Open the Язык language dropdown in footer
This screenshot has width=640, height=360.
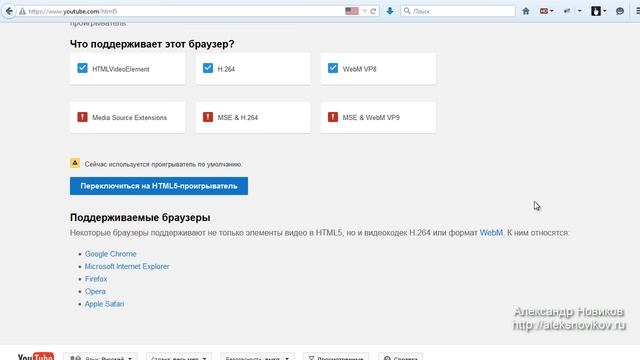(100, 357)
